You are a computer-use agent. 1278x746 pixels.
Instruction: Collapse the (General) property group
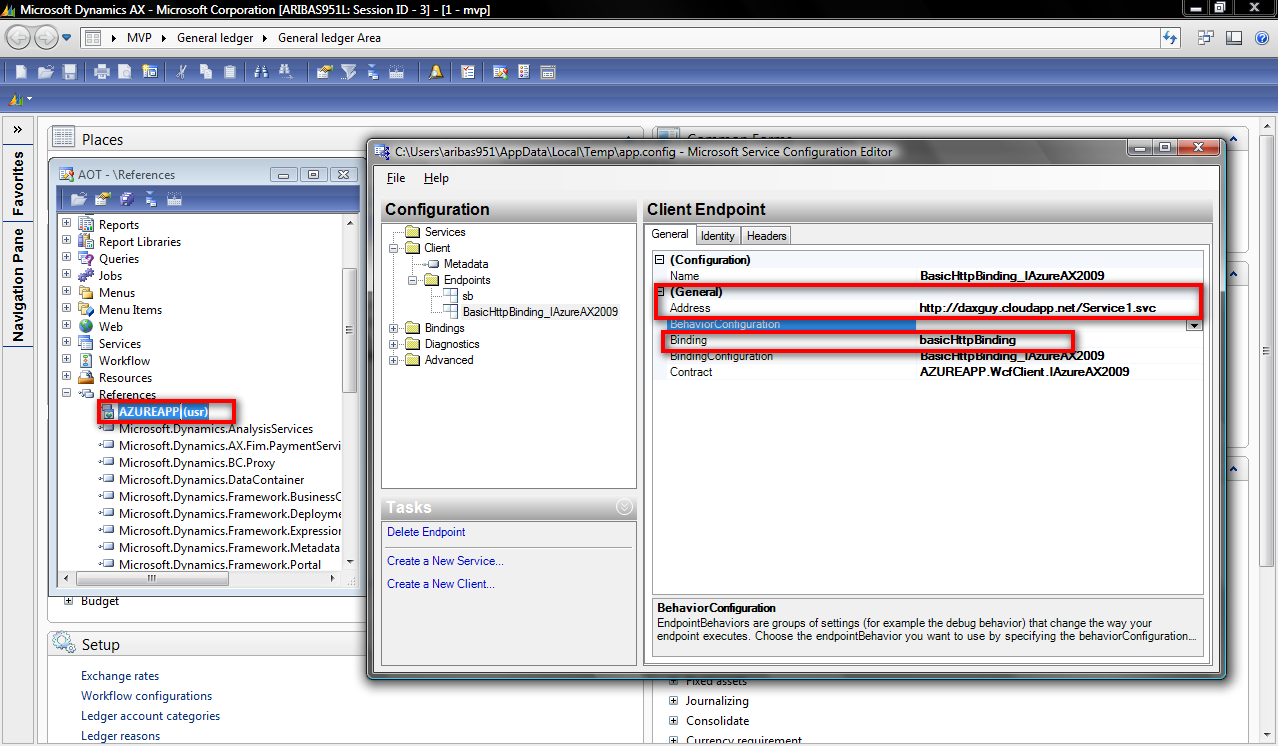[660, 292]
